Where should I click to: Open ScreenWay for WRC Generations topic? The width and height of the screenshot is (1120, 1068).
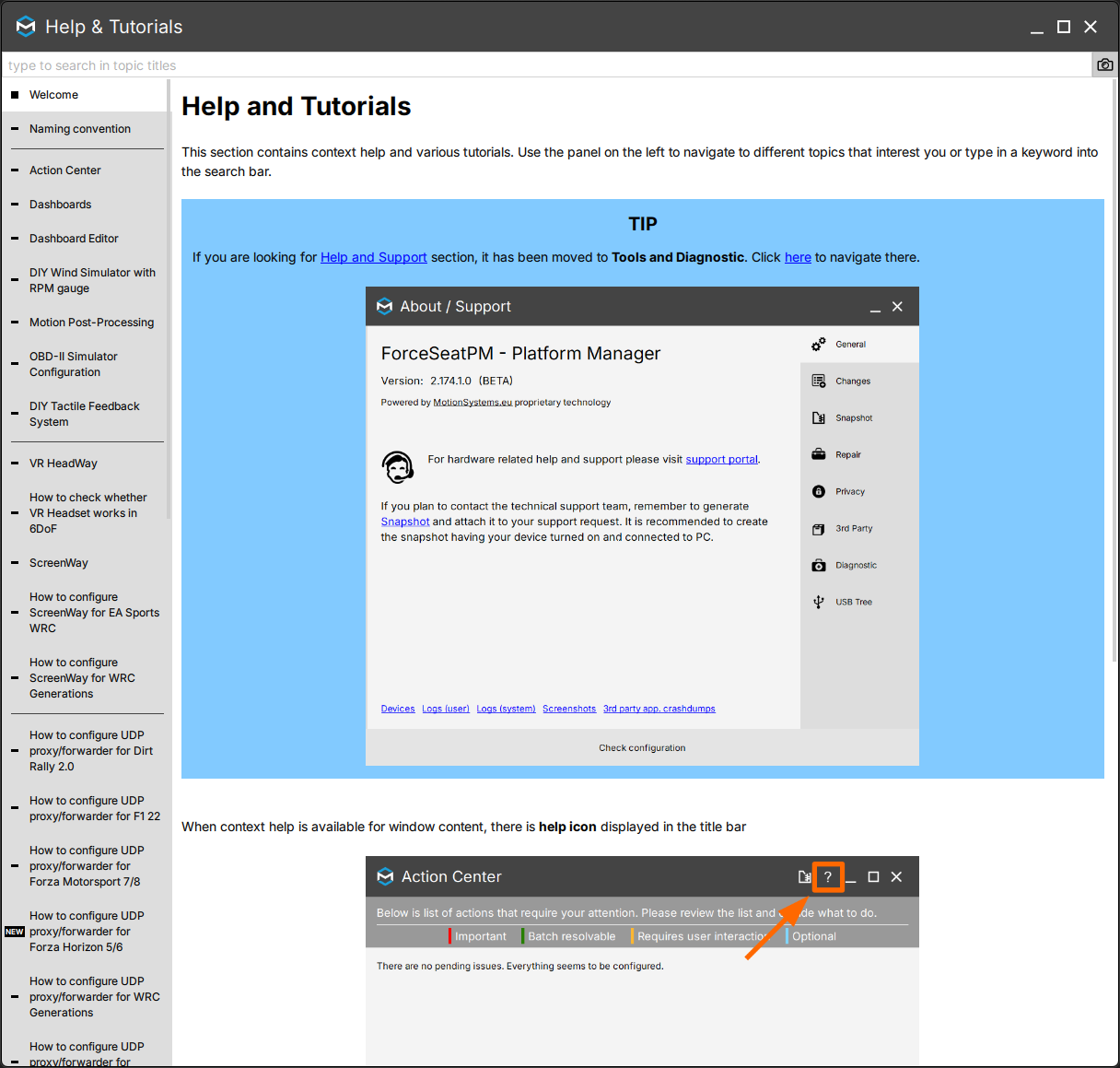pos(85,678)
